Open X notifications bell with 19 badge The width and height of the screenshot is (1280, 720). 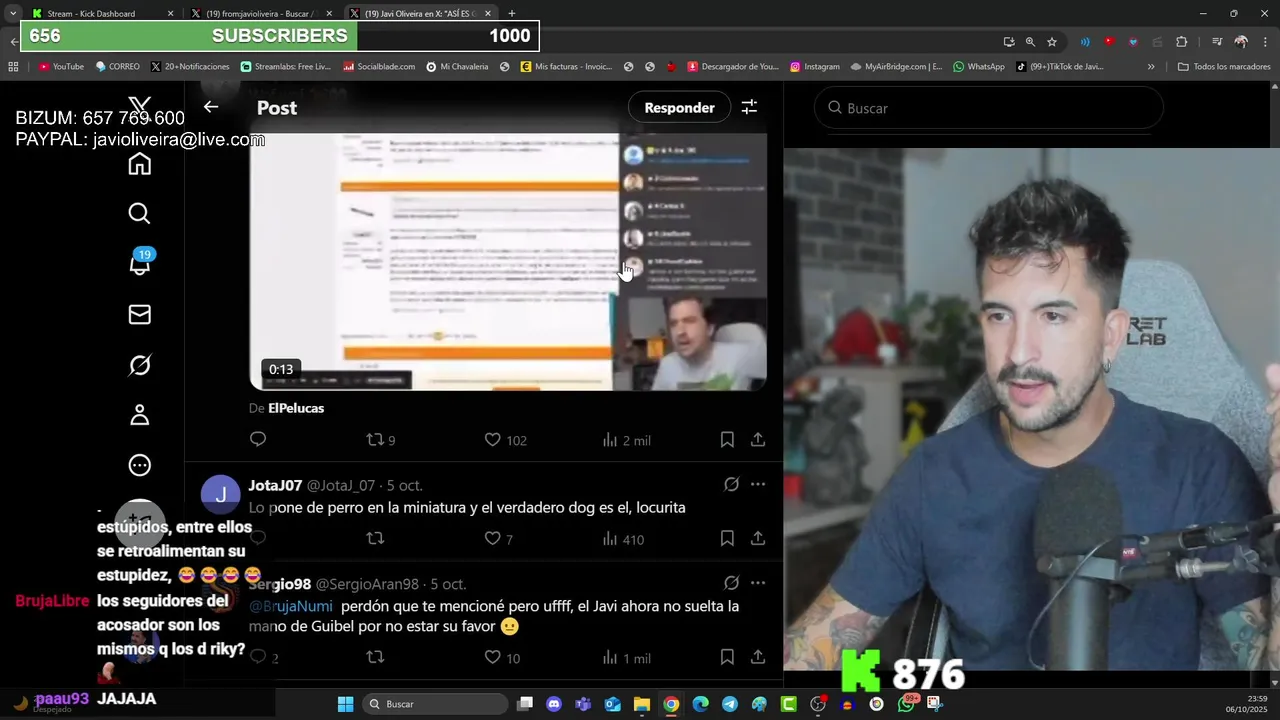(140, 262)
